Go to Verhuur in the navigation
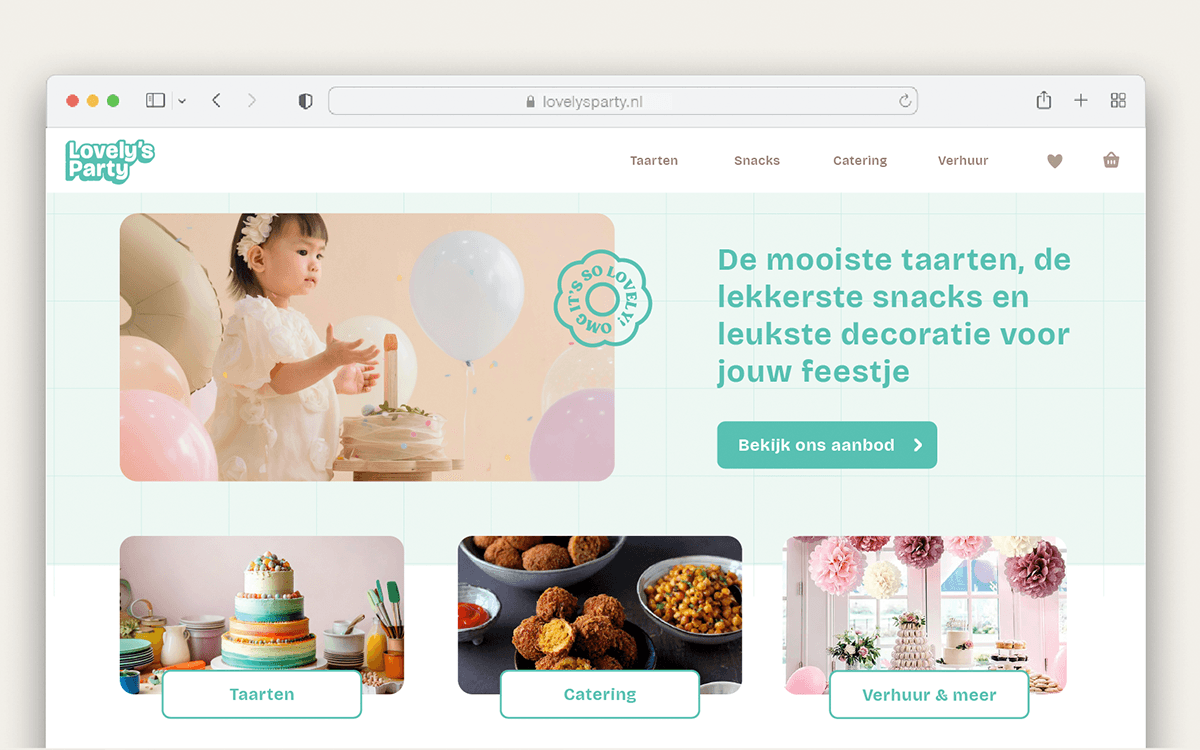Viewport: 1200px width, 750px height. coord(963,160)
